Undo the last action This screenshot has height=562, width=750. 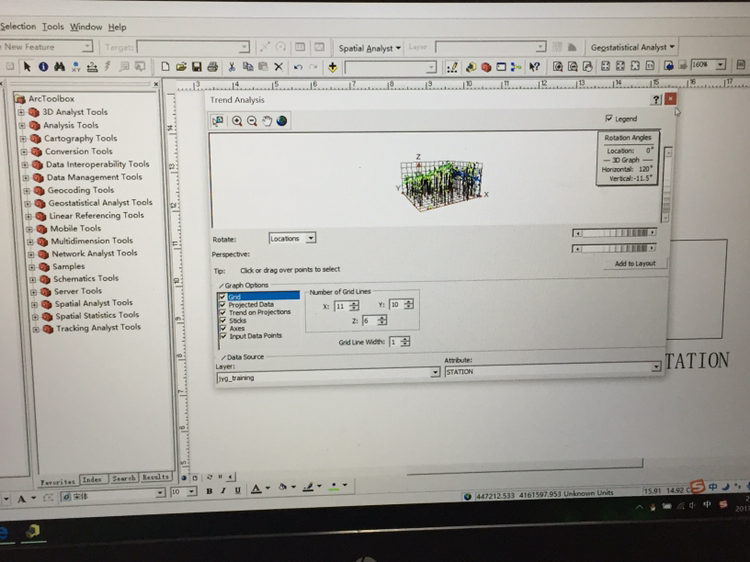coord(298,67)
